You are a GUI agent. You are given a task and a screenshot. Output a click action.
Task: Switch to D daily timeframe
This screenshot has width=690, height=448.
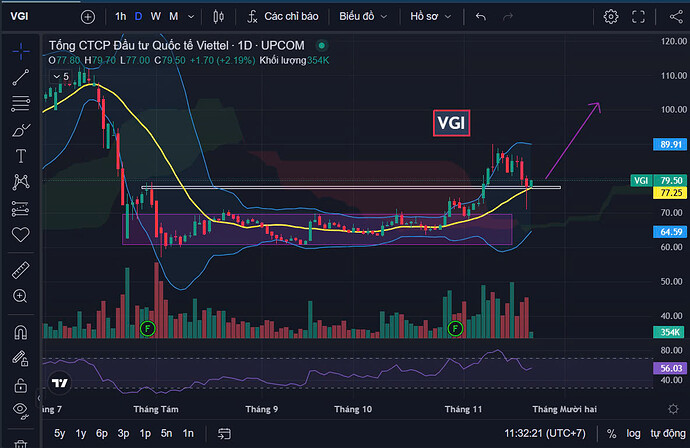pos(138,17)
